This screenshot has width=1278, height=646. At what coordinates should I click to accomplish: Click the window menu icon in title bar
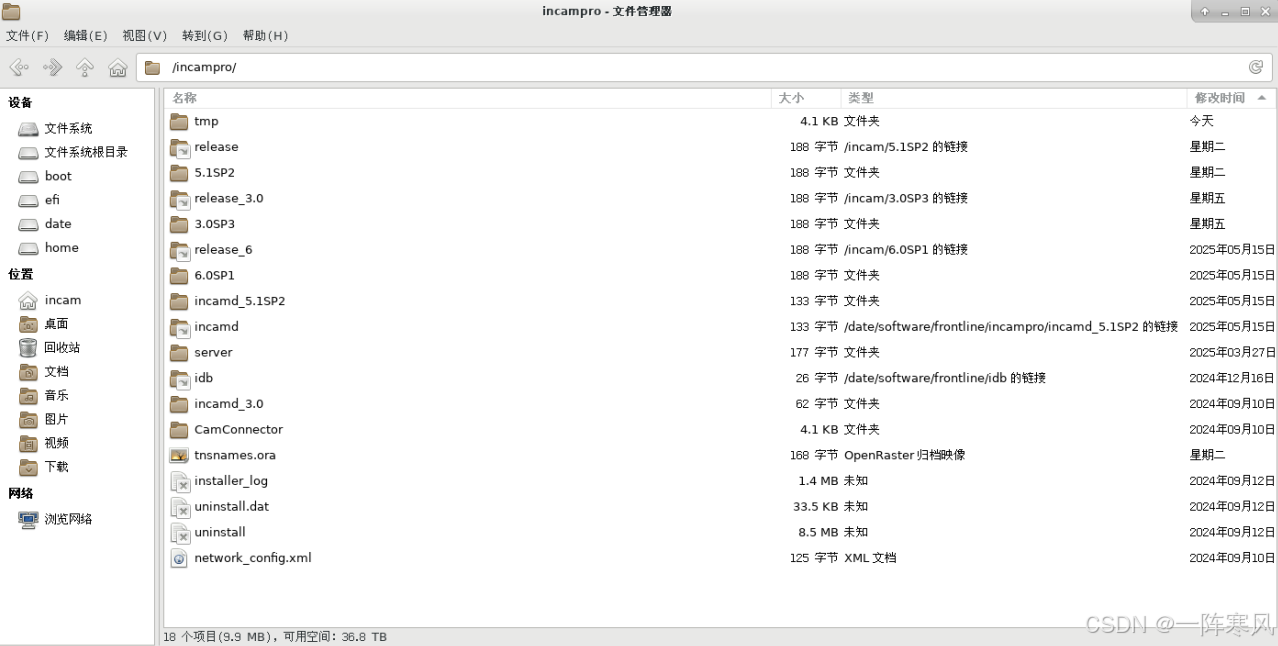[x=11, y=11]
